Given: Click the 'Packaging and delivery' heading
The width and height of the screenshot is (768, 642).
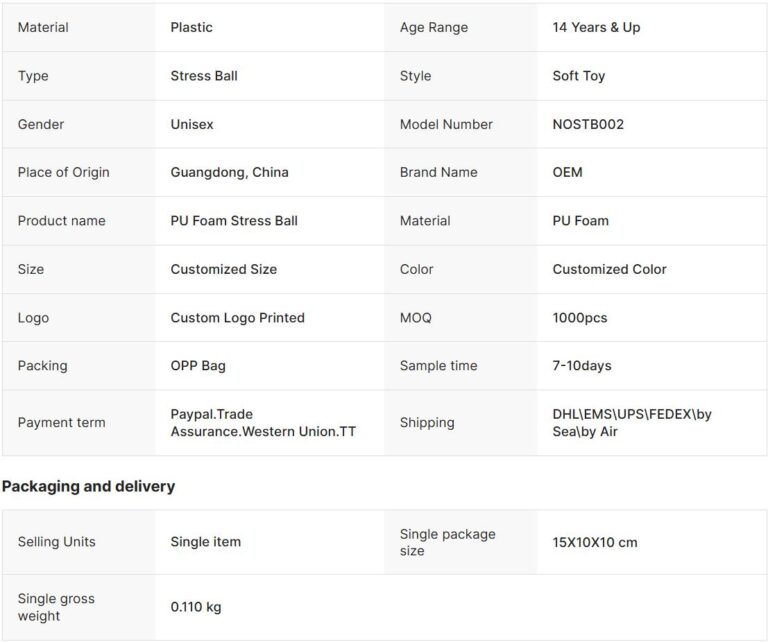Looking at the screenshot, I should (x=88, y=486).
